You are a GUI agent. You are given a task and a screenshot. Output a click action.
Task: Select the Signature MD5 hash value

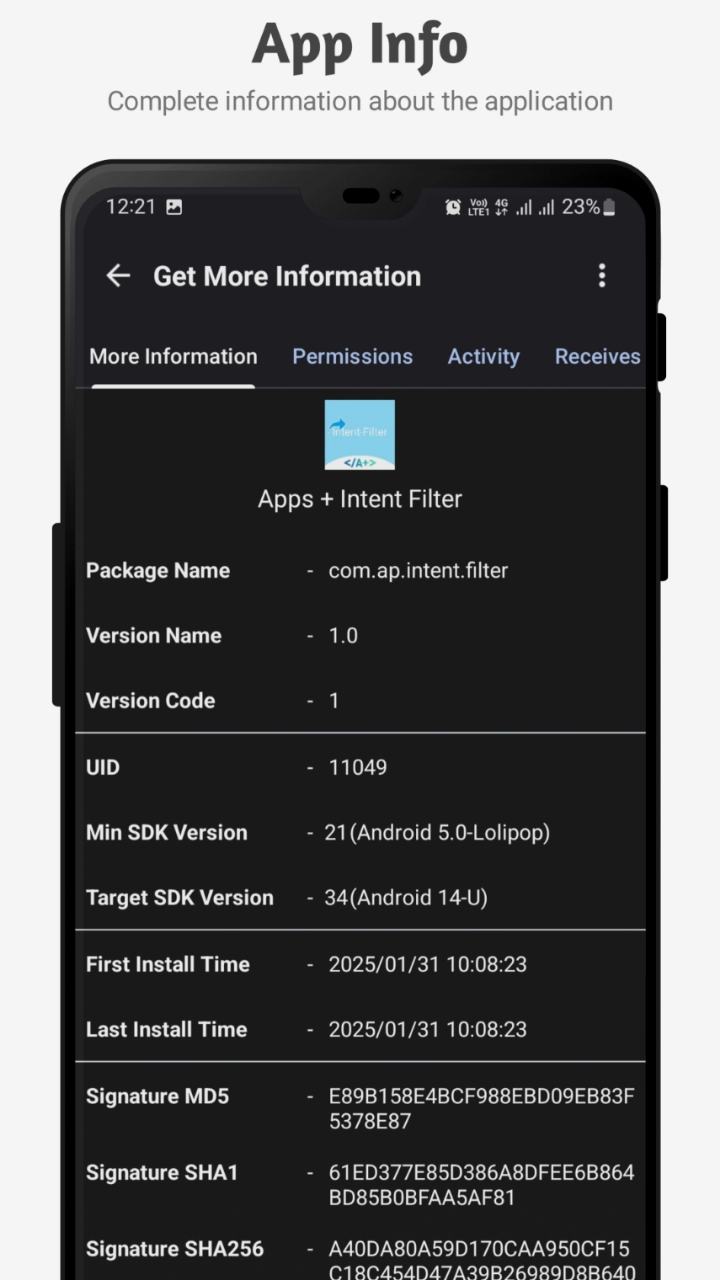[481, 1109]
